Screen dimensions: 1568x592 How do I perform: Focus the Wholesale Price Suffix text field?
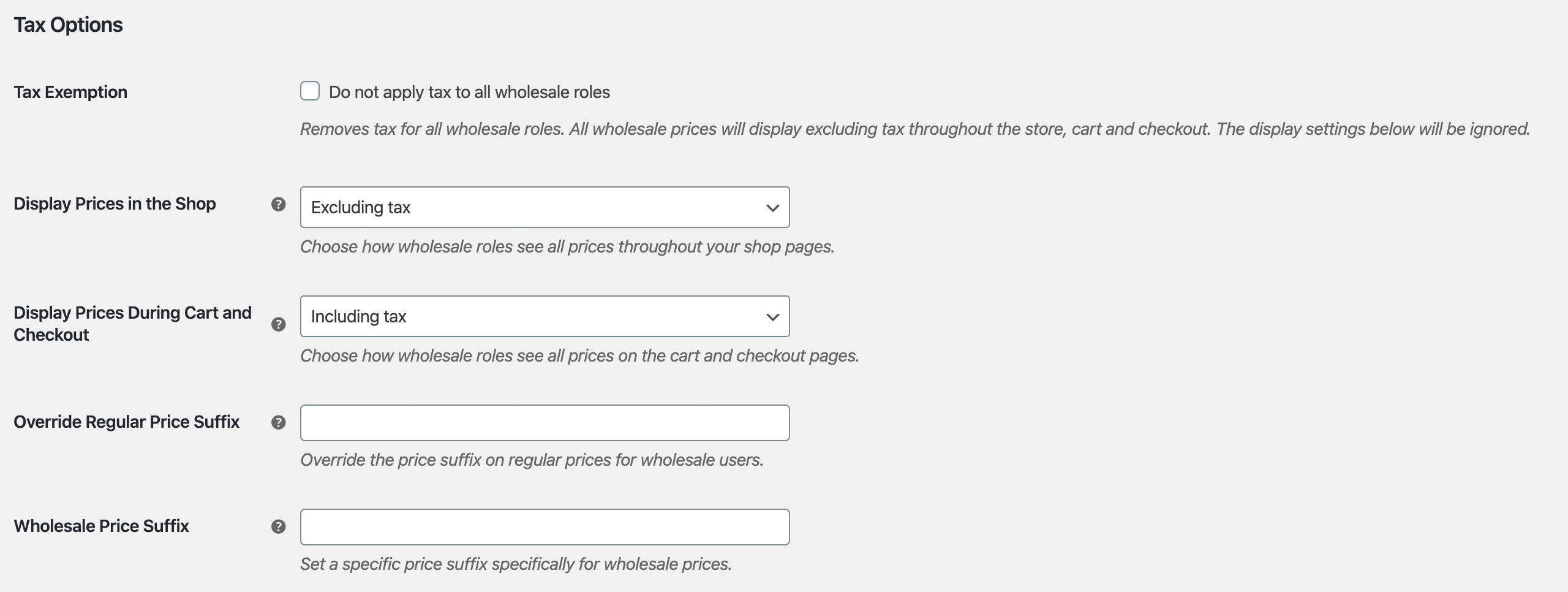point(545,527)
